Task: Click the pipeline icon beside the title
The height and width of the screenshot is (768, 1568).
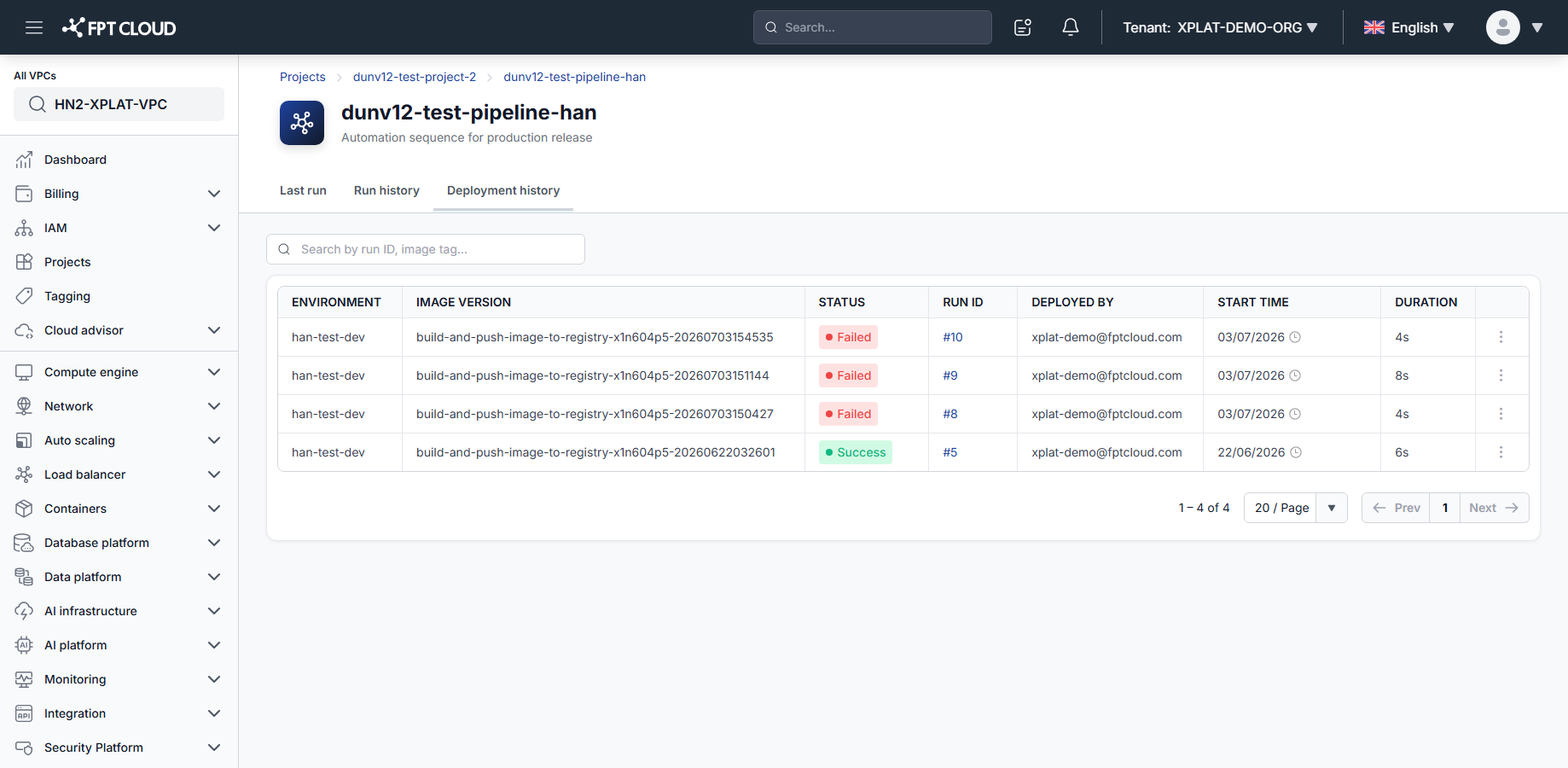Action: point(302,123)
